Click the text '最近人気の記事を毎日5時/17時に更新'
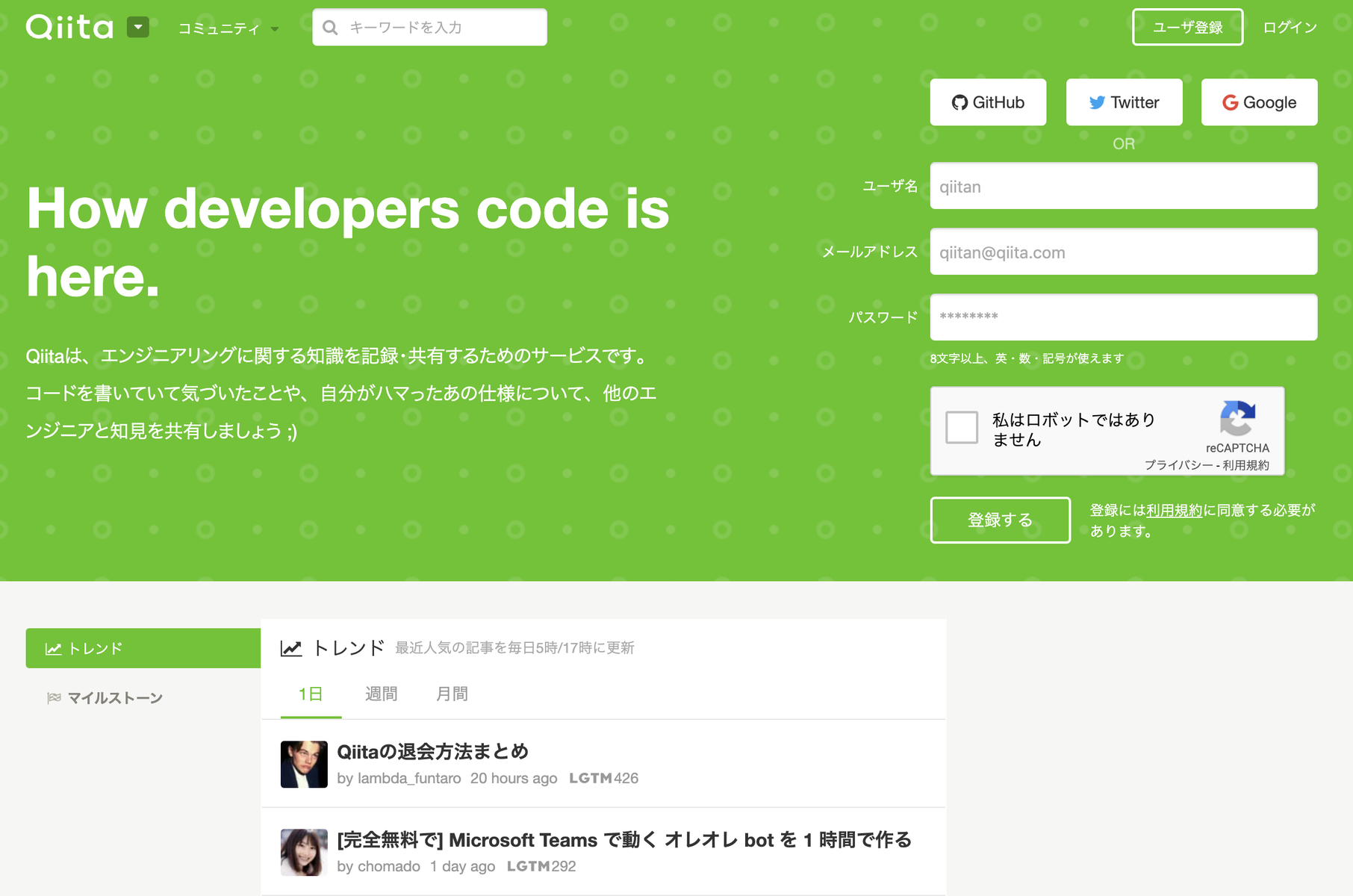The image size is (1353, 896). [x=514, y=648]
